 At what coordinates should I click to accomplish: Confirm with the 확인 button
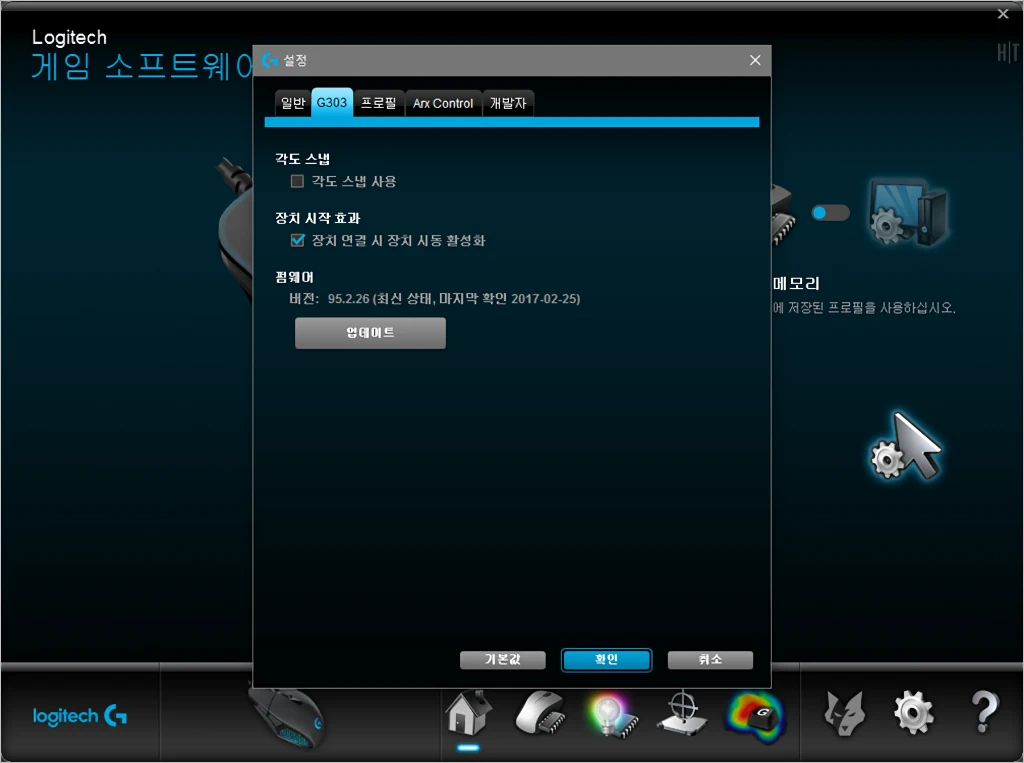click(607, 660)
